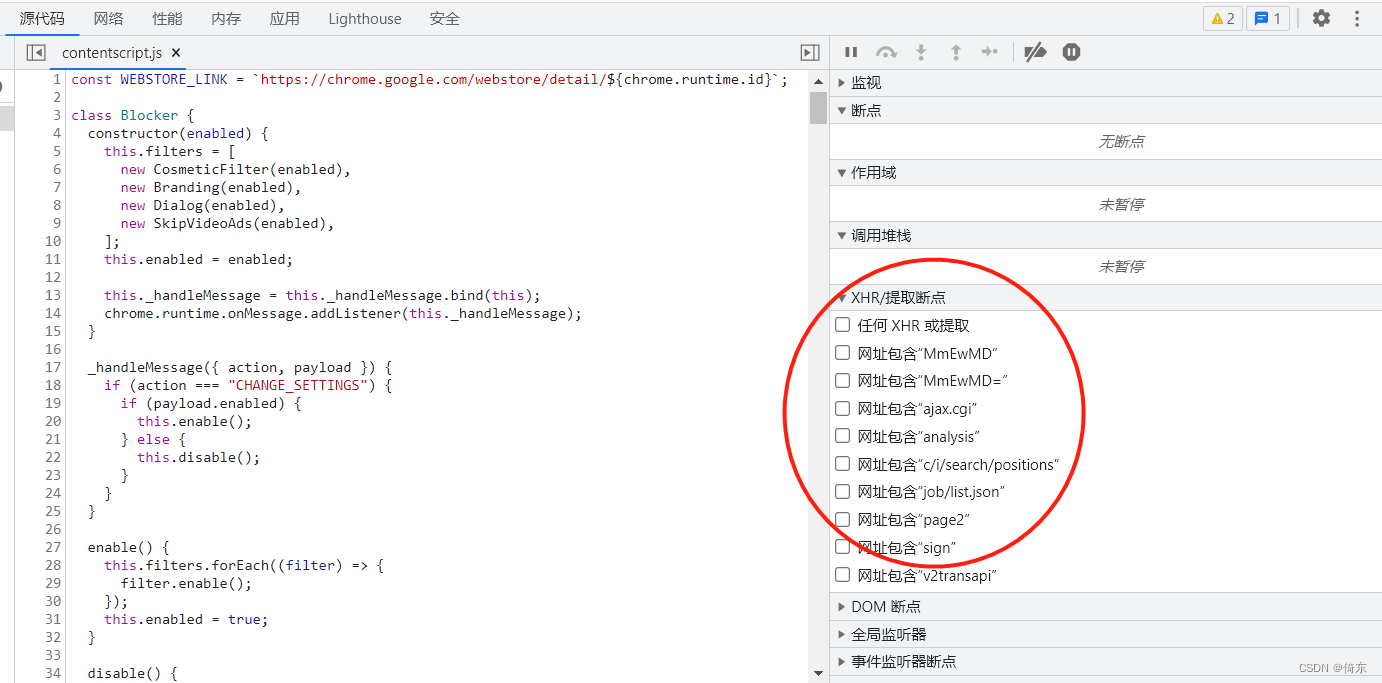
Task: Click the step icon in debugger toolbar
Action: [990, 52]
